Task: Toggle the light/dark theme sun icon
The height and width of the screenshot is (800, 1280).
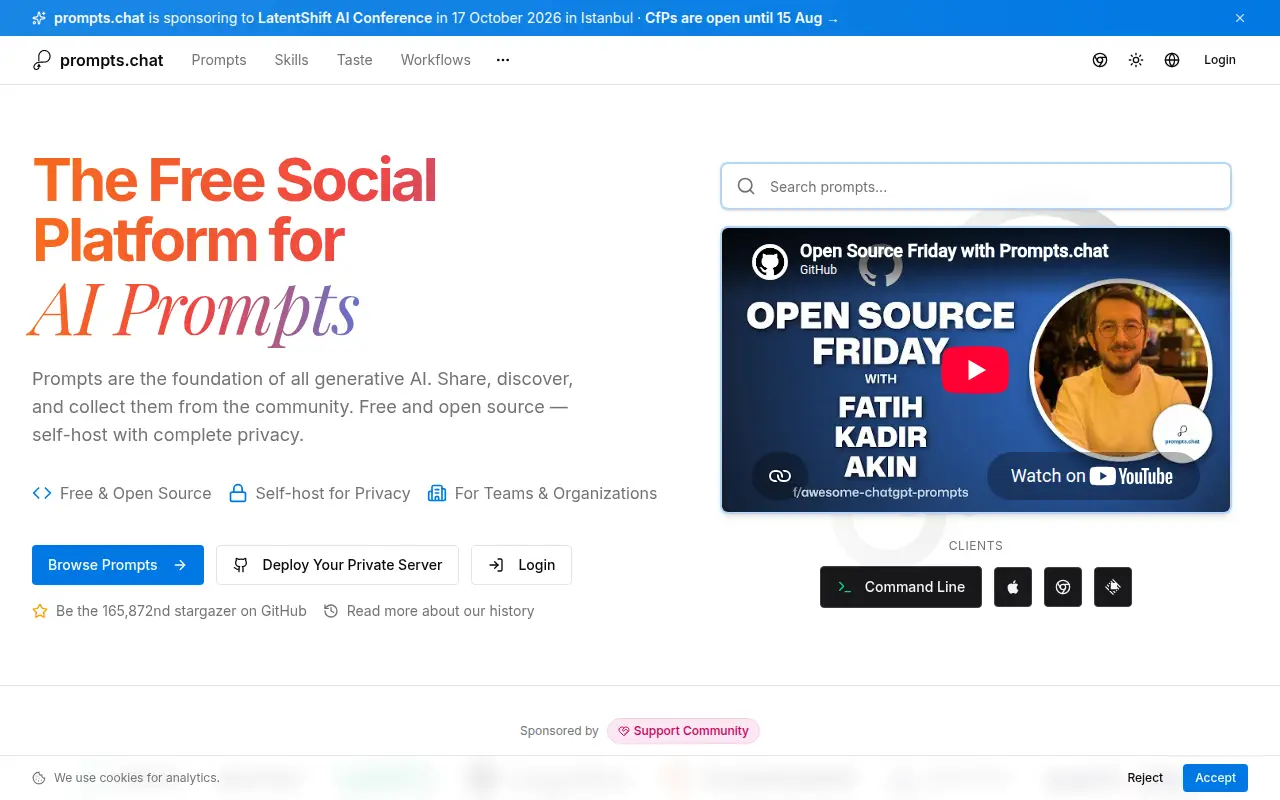Action: click(x=1136, y=60)
